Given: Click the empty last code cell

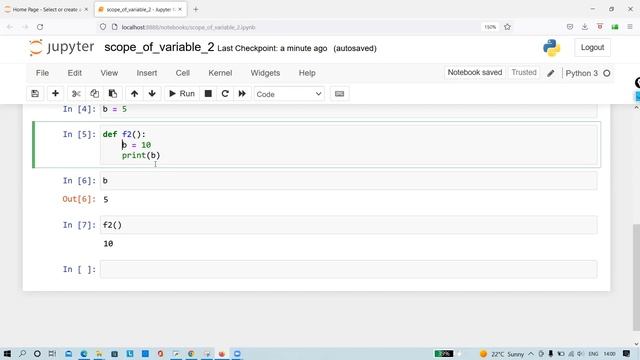Looking at the screenshot, I should [349, 269].
